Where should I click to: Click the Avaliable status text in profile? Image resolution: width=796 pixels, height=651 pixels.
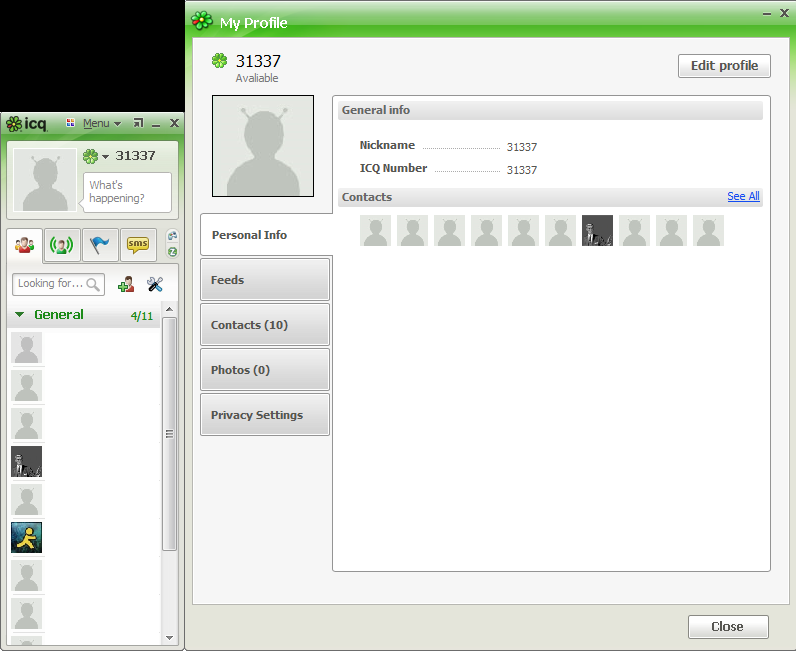coord(257,78)
